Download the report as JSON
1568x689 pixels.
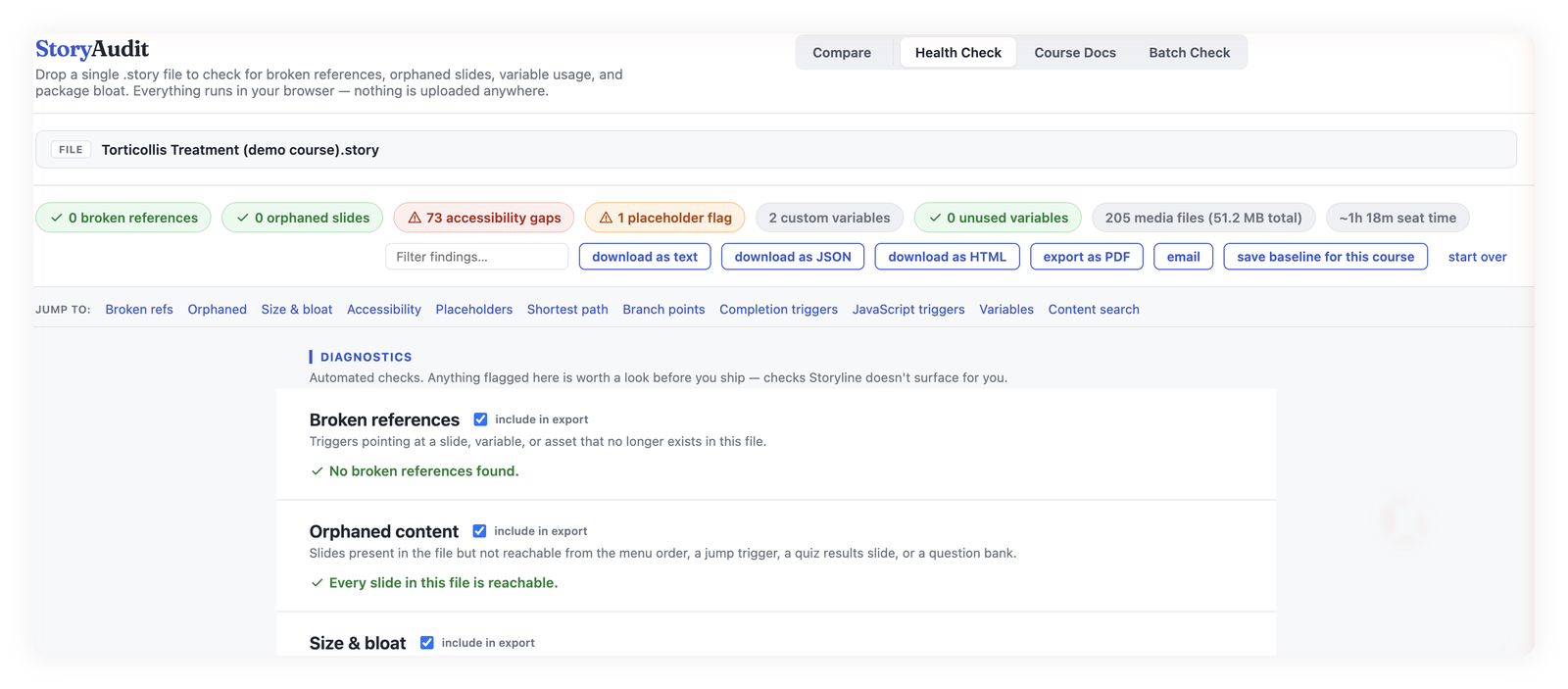tap(793, 257)
